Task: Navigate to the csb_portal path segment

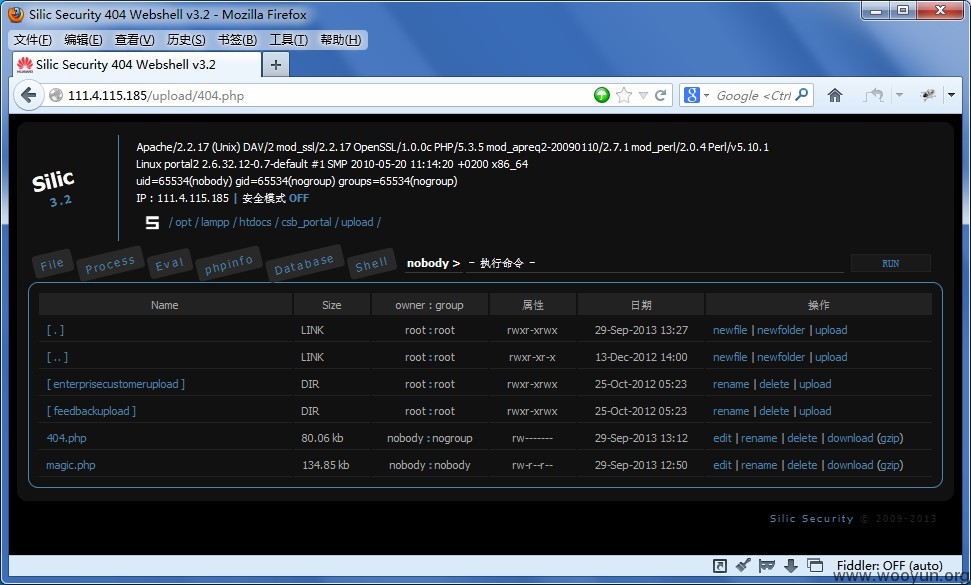Action: (x=307, y=222)
